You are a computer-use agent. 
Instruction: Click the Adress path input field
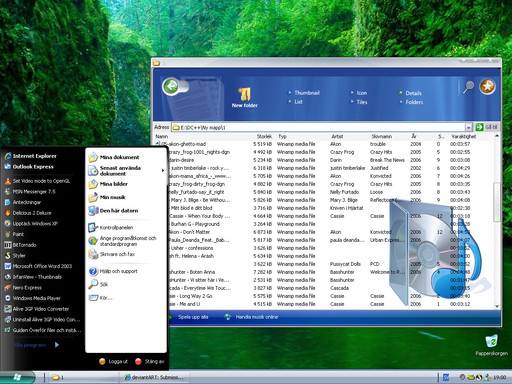pyautogui.click(x=318, y=127)
